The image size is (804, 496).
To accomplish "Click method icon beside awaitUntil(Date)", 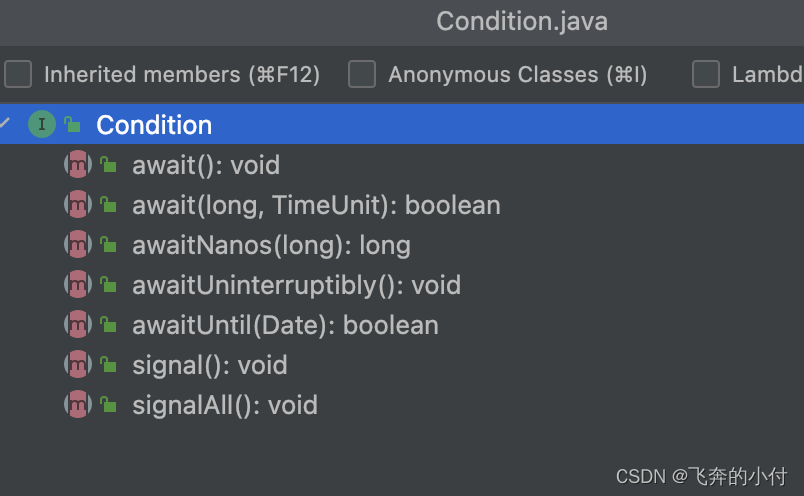I will point(77,325).
